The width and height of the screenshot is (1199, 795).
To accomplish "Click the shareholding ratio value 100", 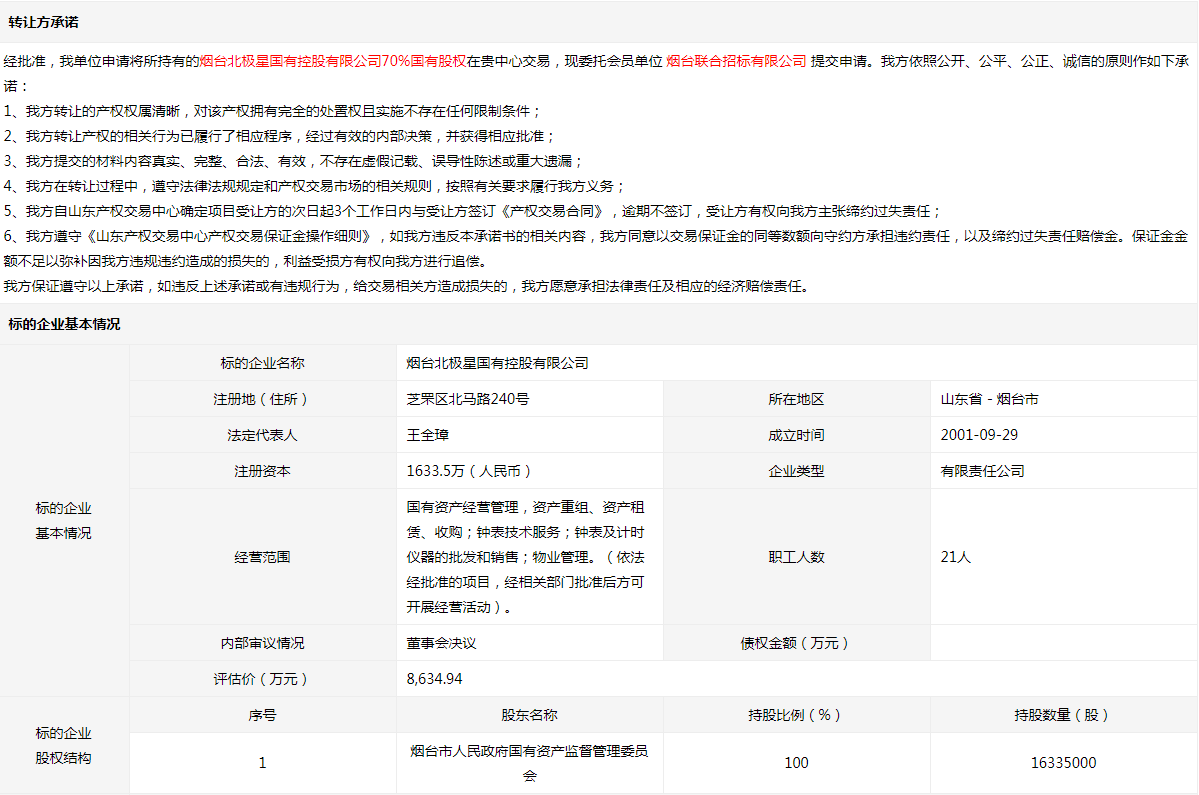I will pos(796,763).
